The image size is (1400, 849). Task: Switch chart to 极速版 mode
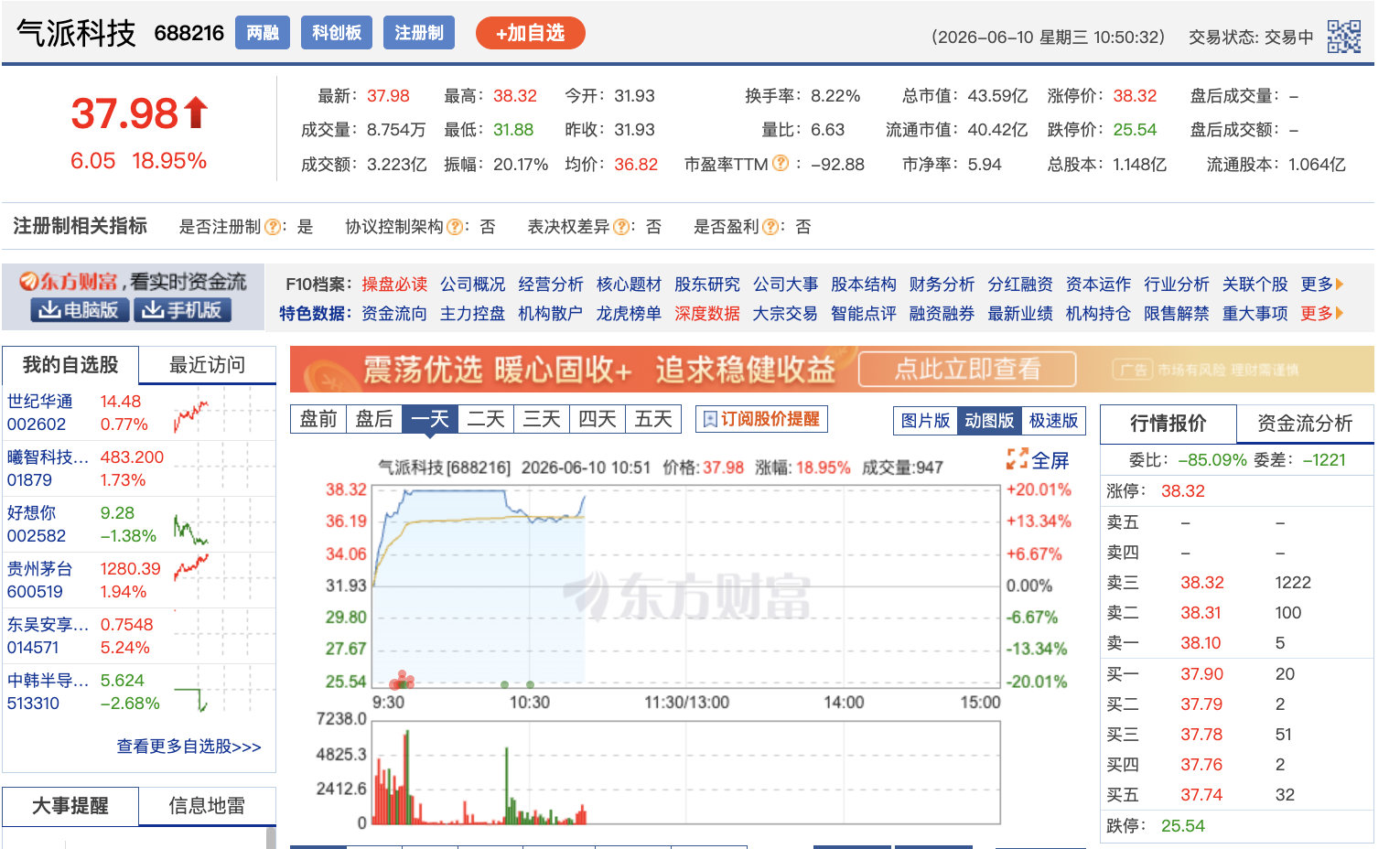point(1053,421)
